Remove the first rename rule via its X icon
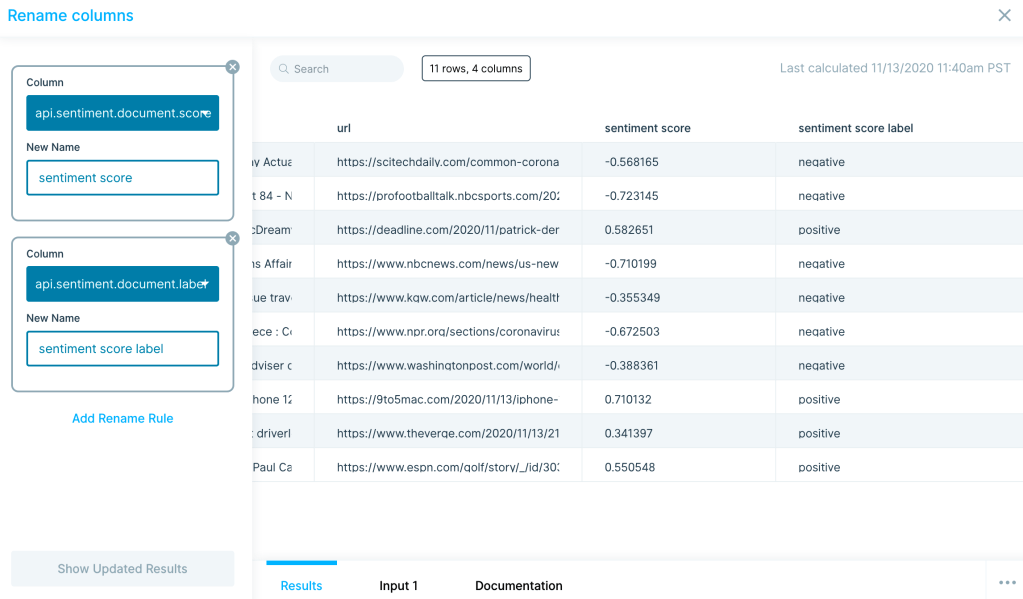The height and width of the screenshot is (599, 1023). pos(232,67)
